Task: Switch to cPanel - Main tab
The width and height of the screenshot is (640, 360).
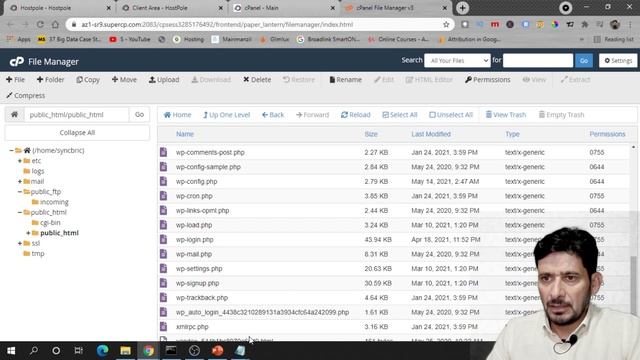Action: tap(284, 8)
